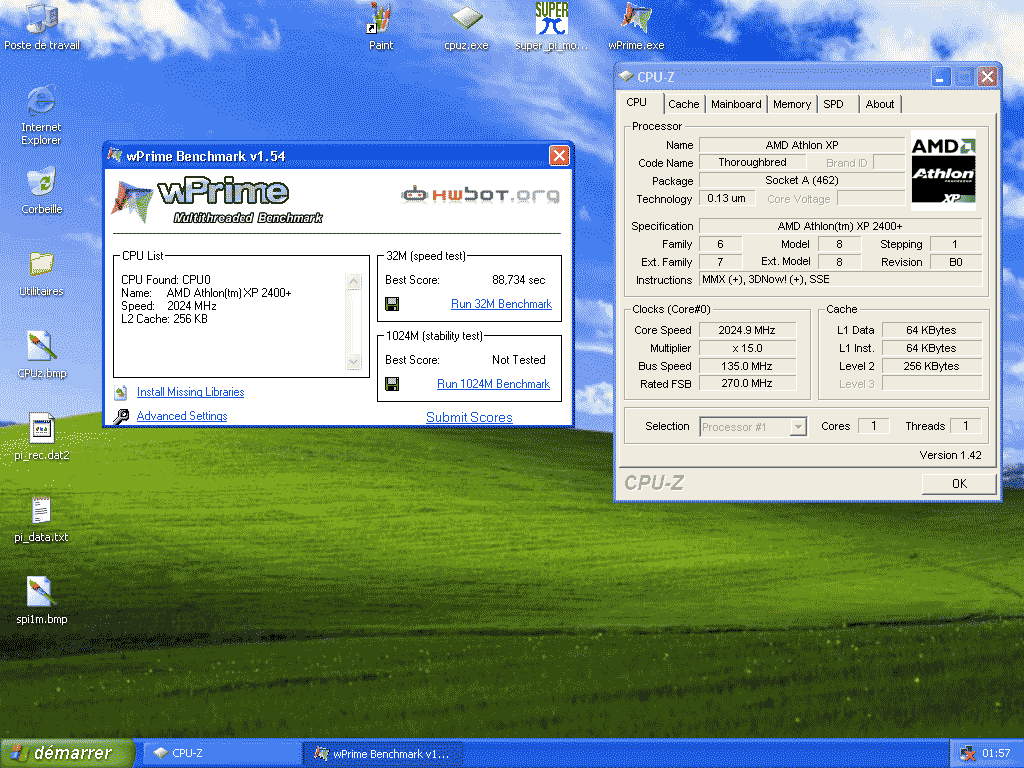Click the wPrime logo in the wPrime window

point(219,200)
